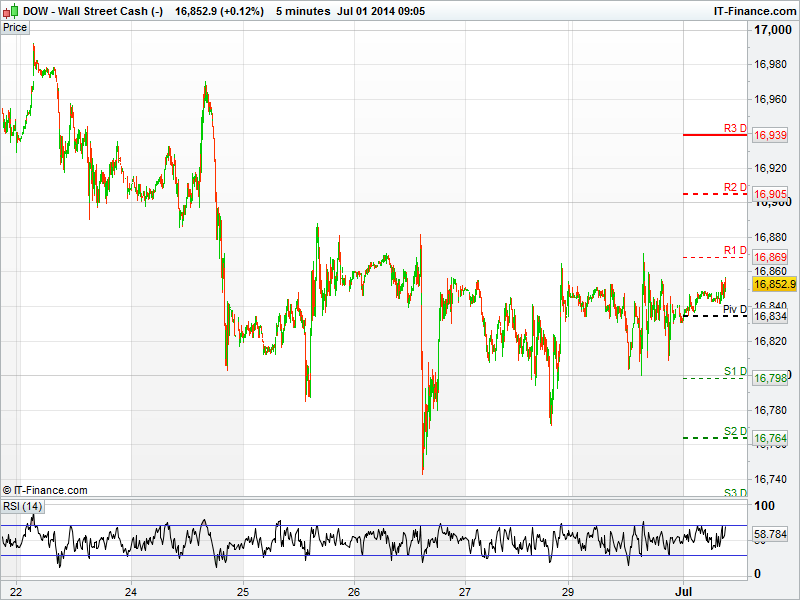Click the S2 D support level marker
The width and height of the screenshot is (800, 600).
click(x=735, y=431)
